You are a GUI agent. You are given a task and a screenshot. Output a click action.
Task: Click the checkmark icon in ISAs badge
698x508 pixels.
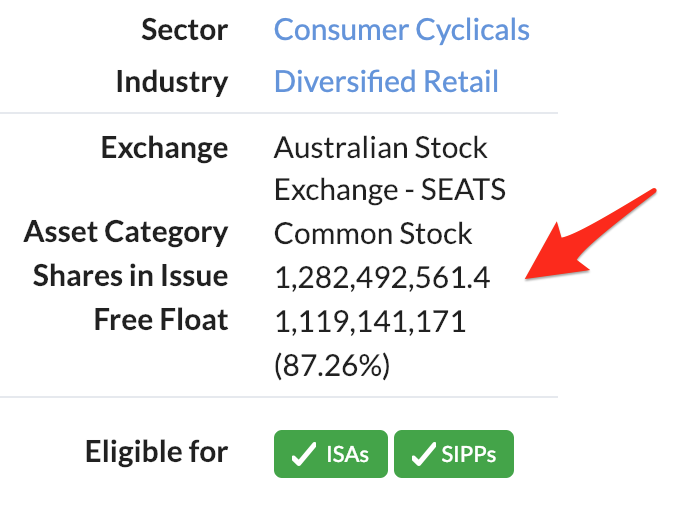click(303, 454)
